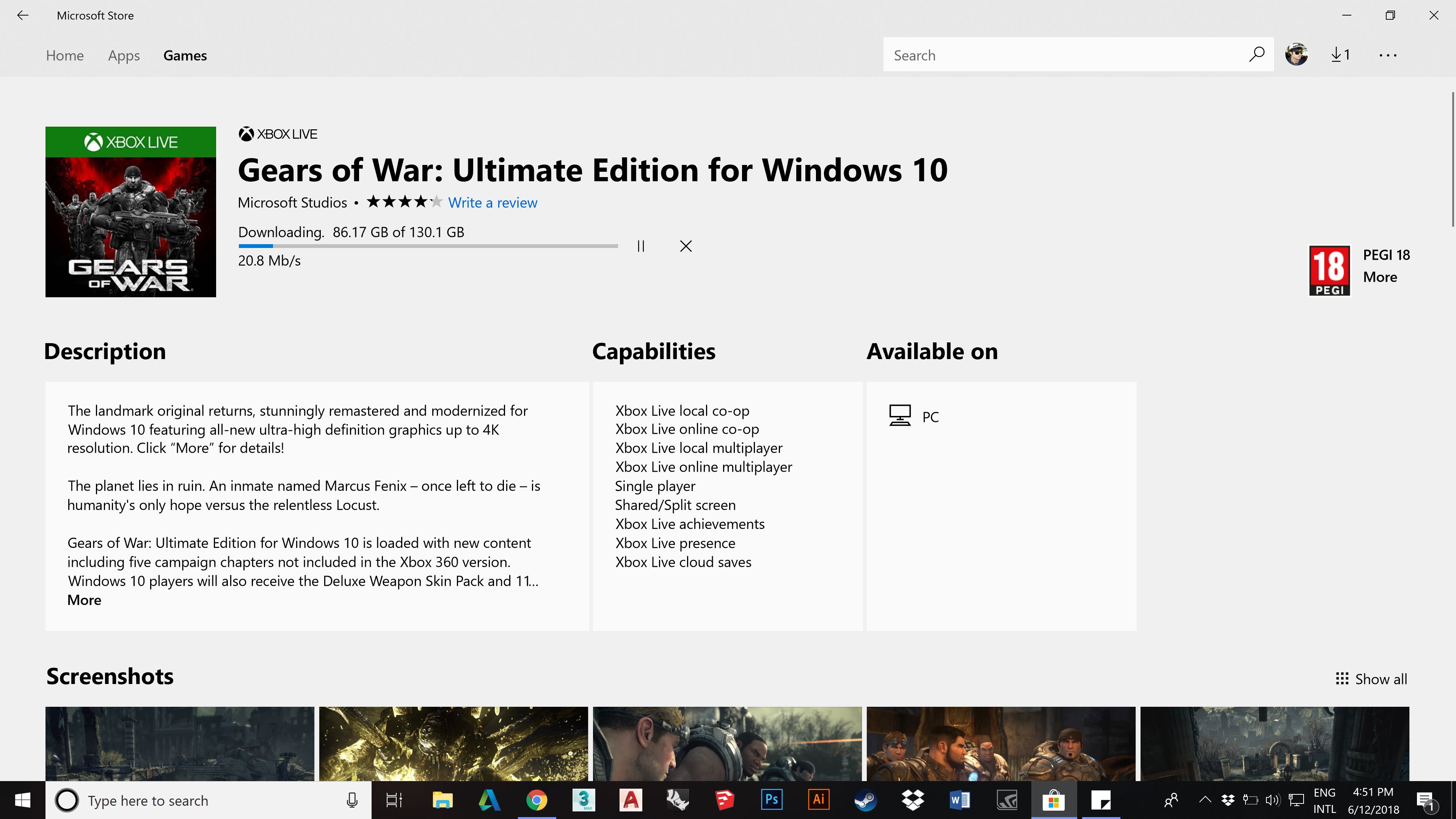Image resolution: width=1456 pixels, height=819 pixels.
Task: Open the fifth dark graveyard screenshot
Action: click(x=1274, y=744)
